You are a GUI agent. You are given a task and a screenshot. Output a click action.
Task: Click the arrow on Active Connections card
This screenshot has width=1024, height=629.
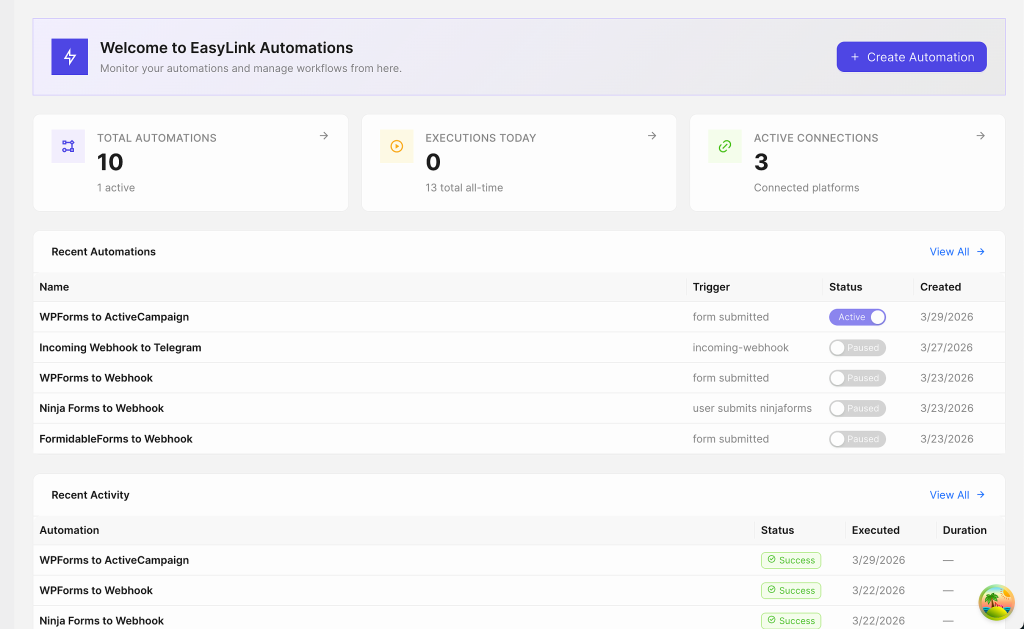(981, 136)
